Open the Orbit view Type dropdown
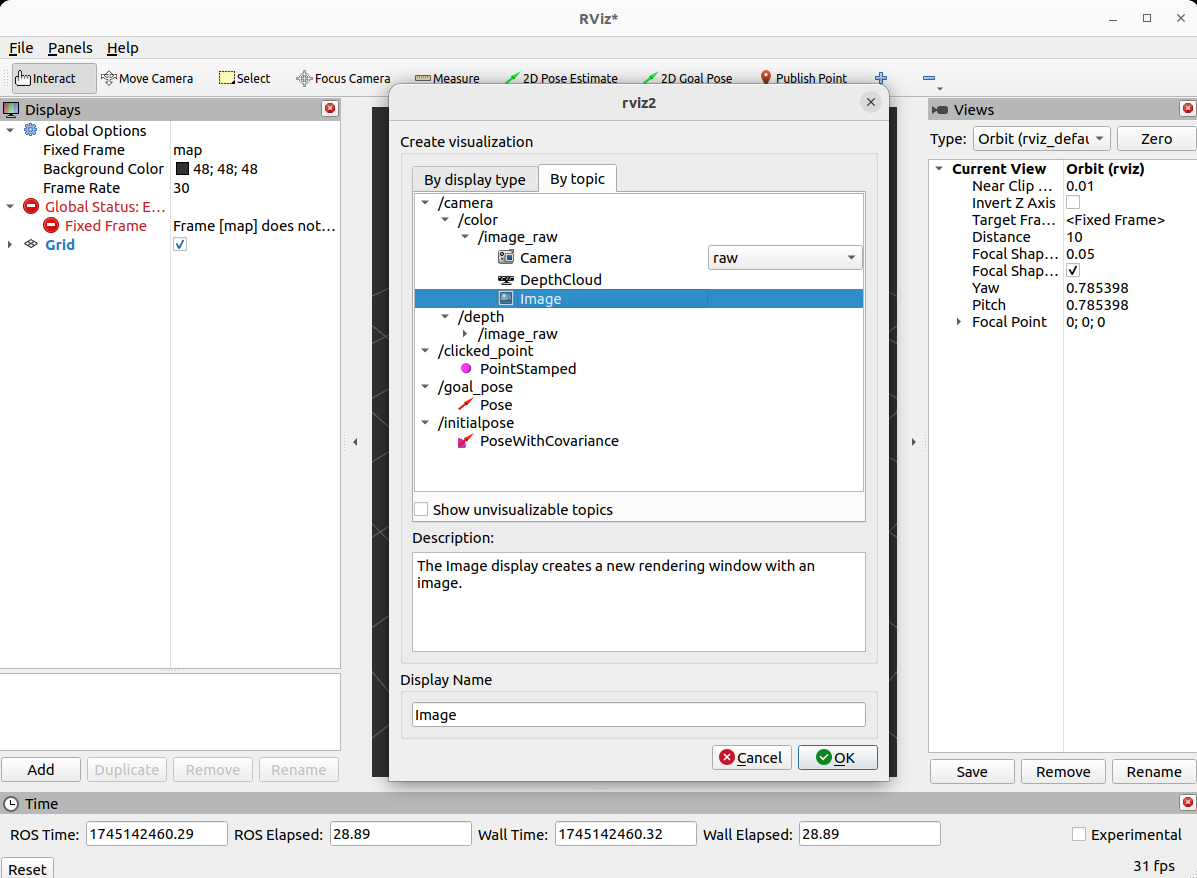1197x878 pixels. pyautogui.click(x=1041, y=139)
